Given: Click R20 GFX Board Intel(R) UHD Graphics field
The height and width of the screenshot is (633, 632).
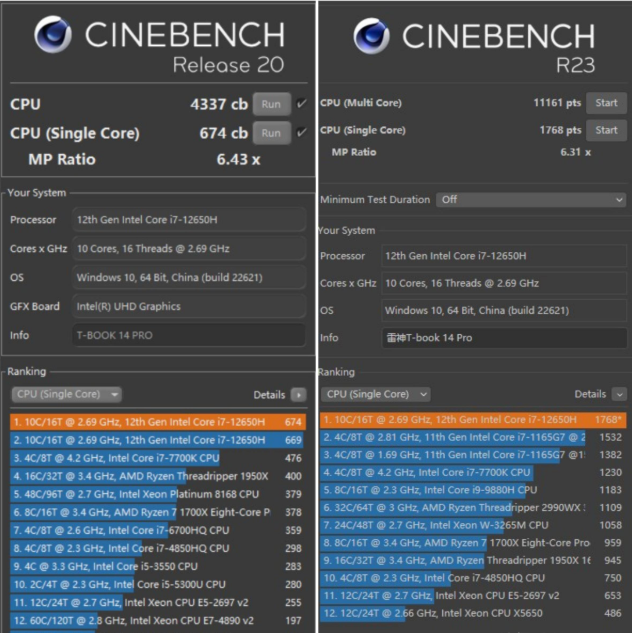Looking at the screenshot, I should click(189, 306).
